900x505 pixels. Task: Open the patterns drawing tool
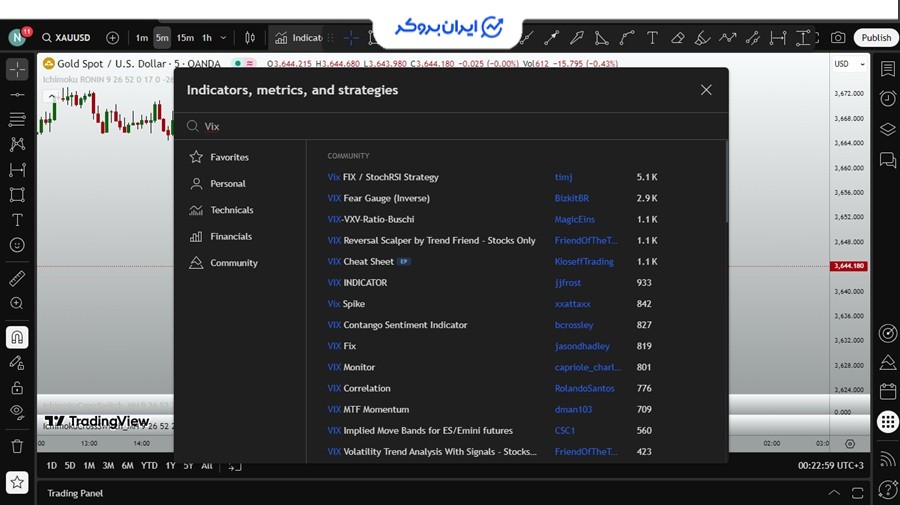(17, 144)
